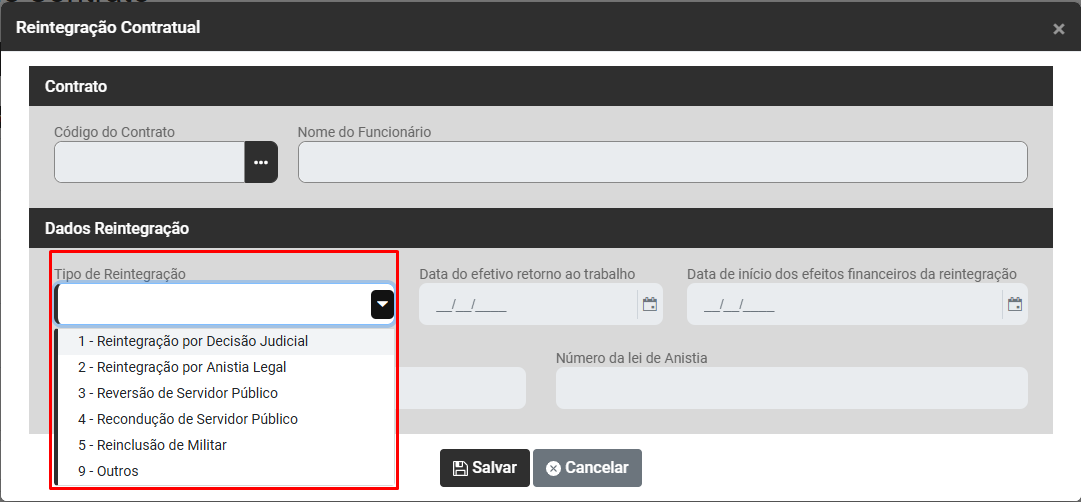Select 4 - Recondução de Servidor Público

pyautogui.click(x=225, y=419)
